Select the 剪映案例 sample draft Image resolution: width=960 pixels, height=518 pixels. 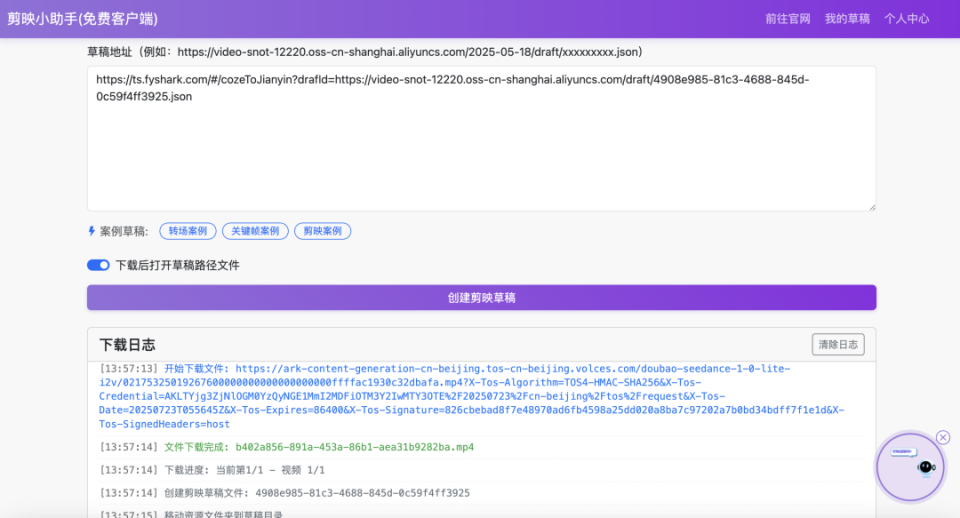323,231
